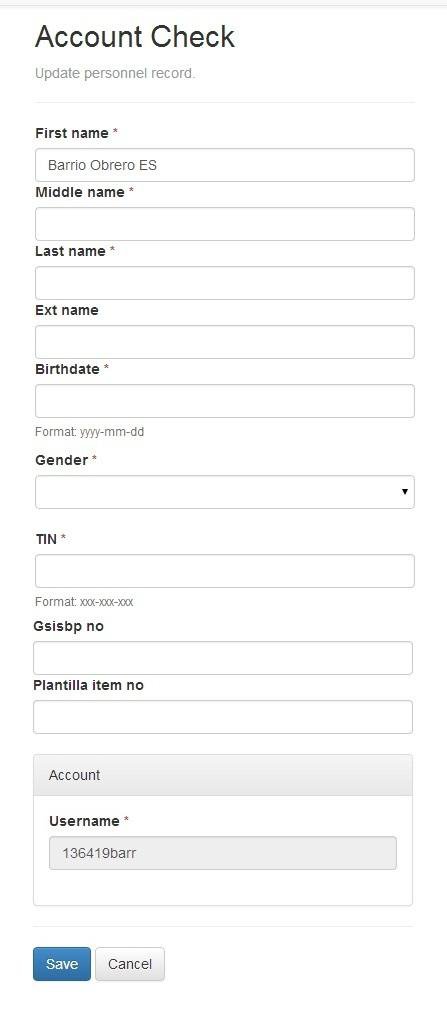Click the Account Check heading
Image resolution: width=447 pixels, height=1017 pixels.
click(x=135, y=36)
